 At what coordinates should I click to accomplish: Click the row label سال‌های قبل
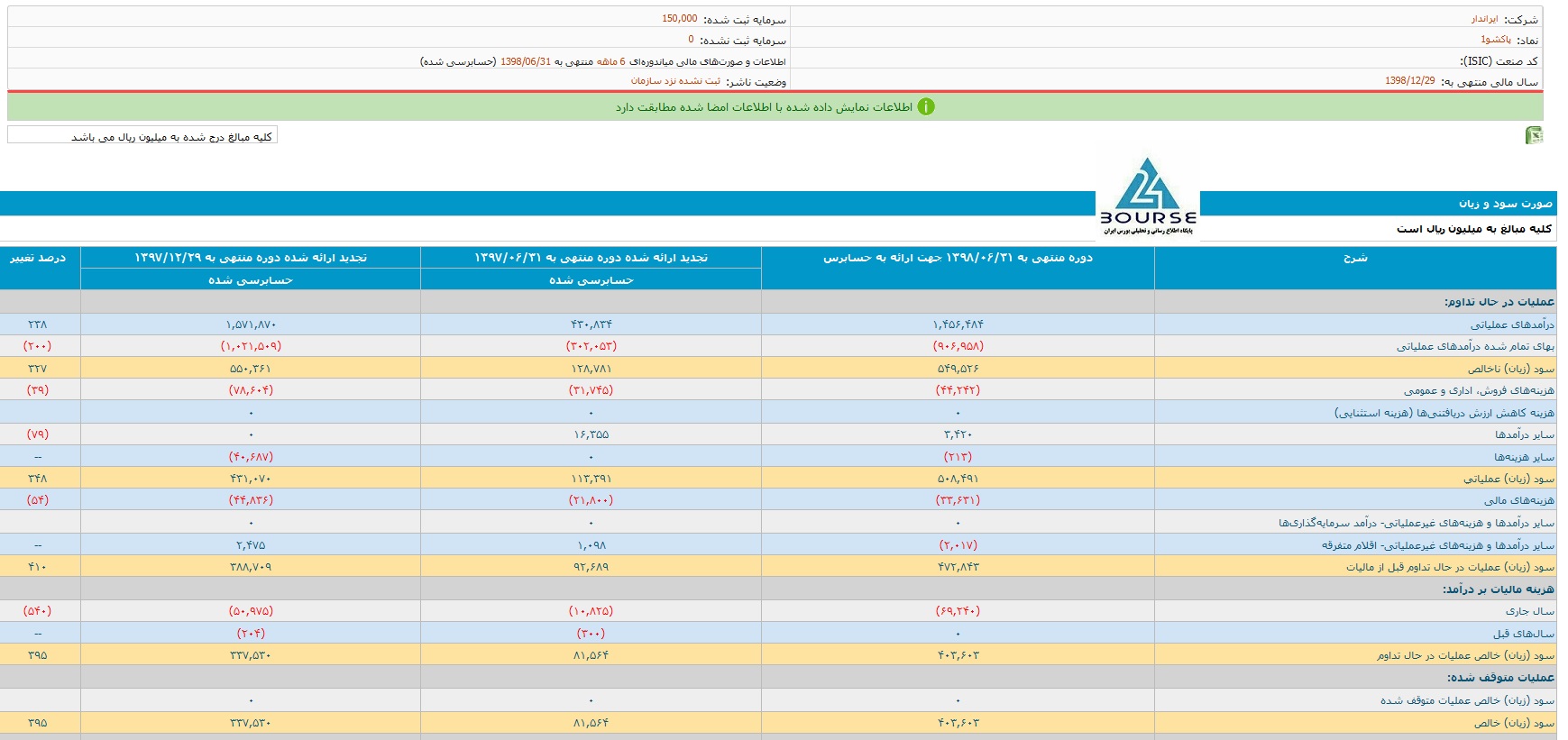tap(1524, 634)
